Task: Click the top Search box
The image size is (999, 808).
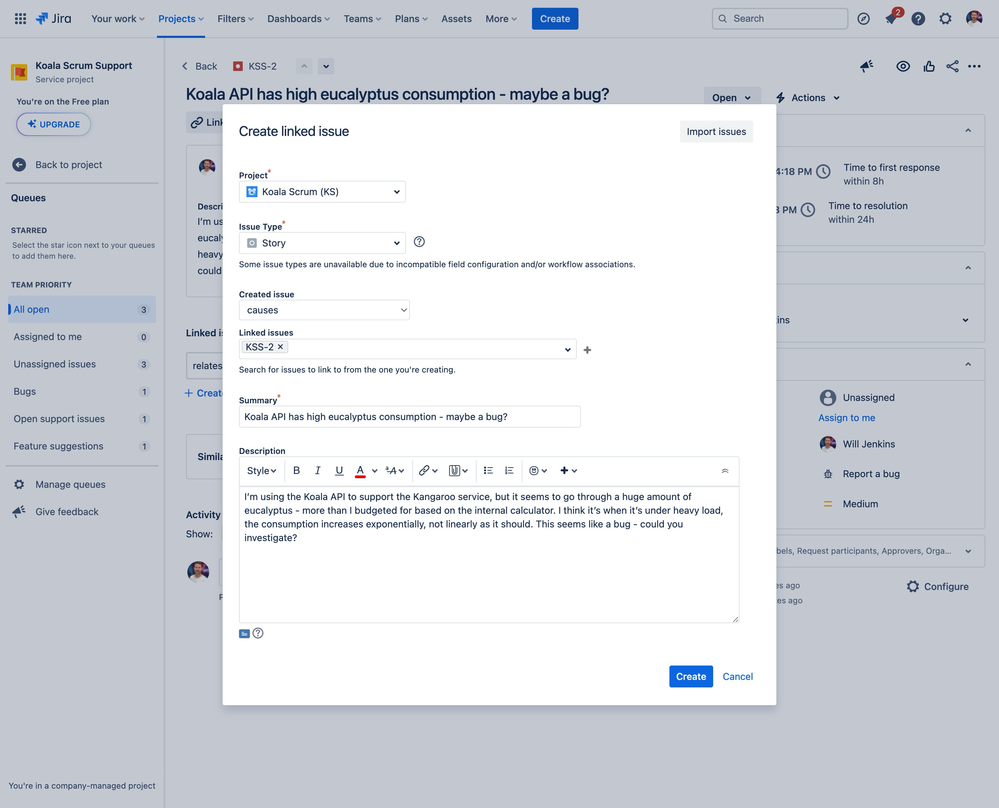Action: (780, 18)
